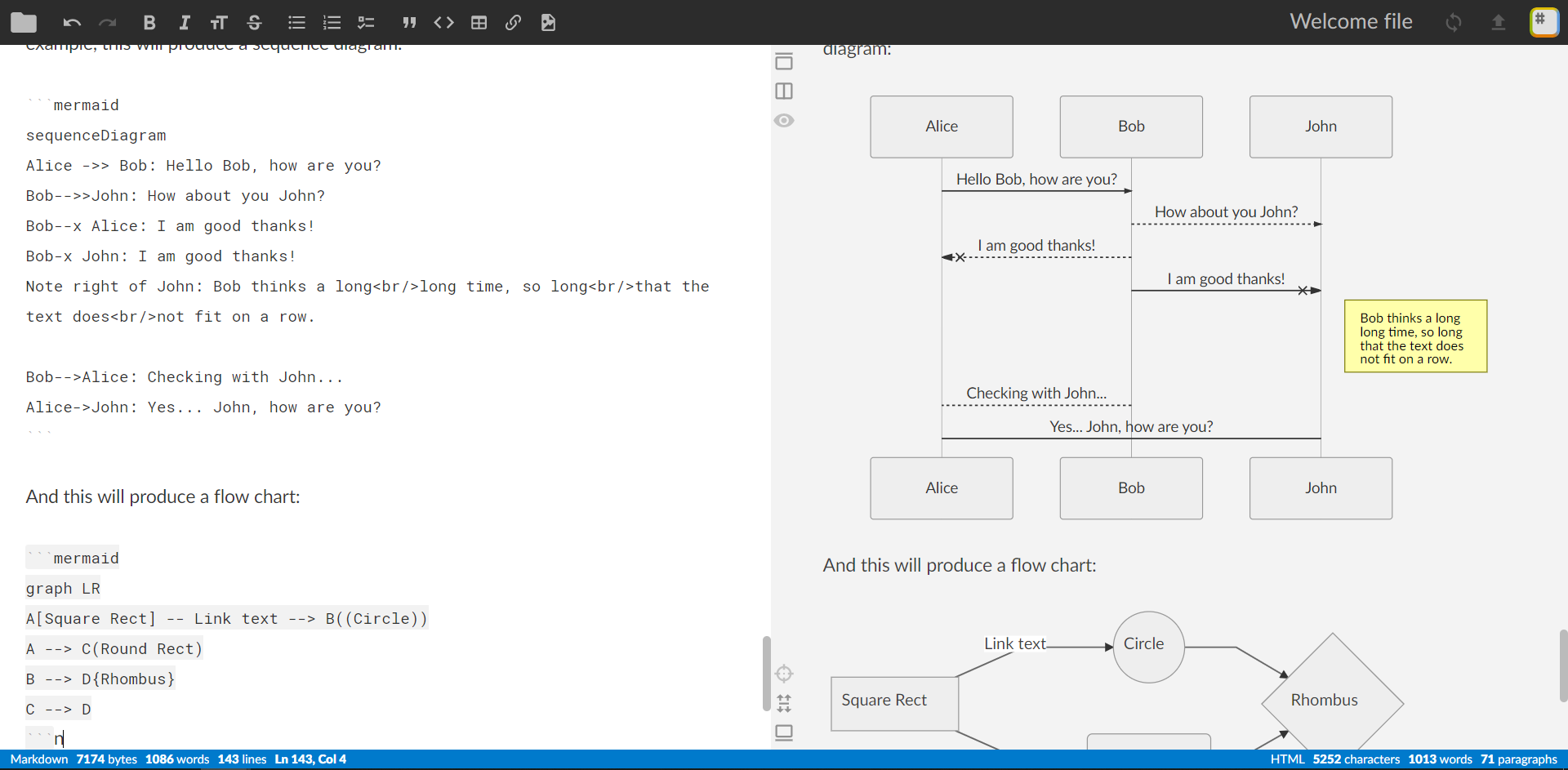Click 'Link text' label in flow chart
This screenshot has height=770, width=1568.
(x=1014, y=643)
